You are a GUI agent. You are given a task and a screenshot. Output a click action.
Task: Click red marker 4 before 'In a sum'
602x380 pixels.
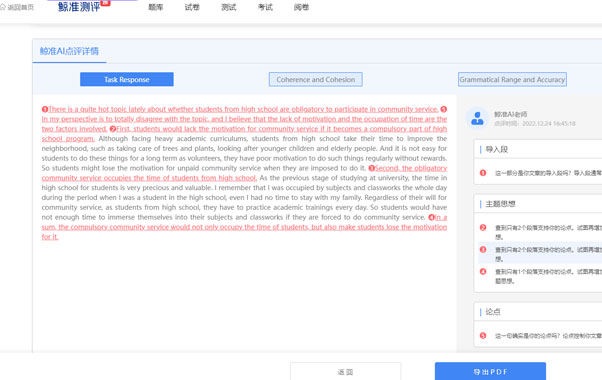tap(431, 217)
